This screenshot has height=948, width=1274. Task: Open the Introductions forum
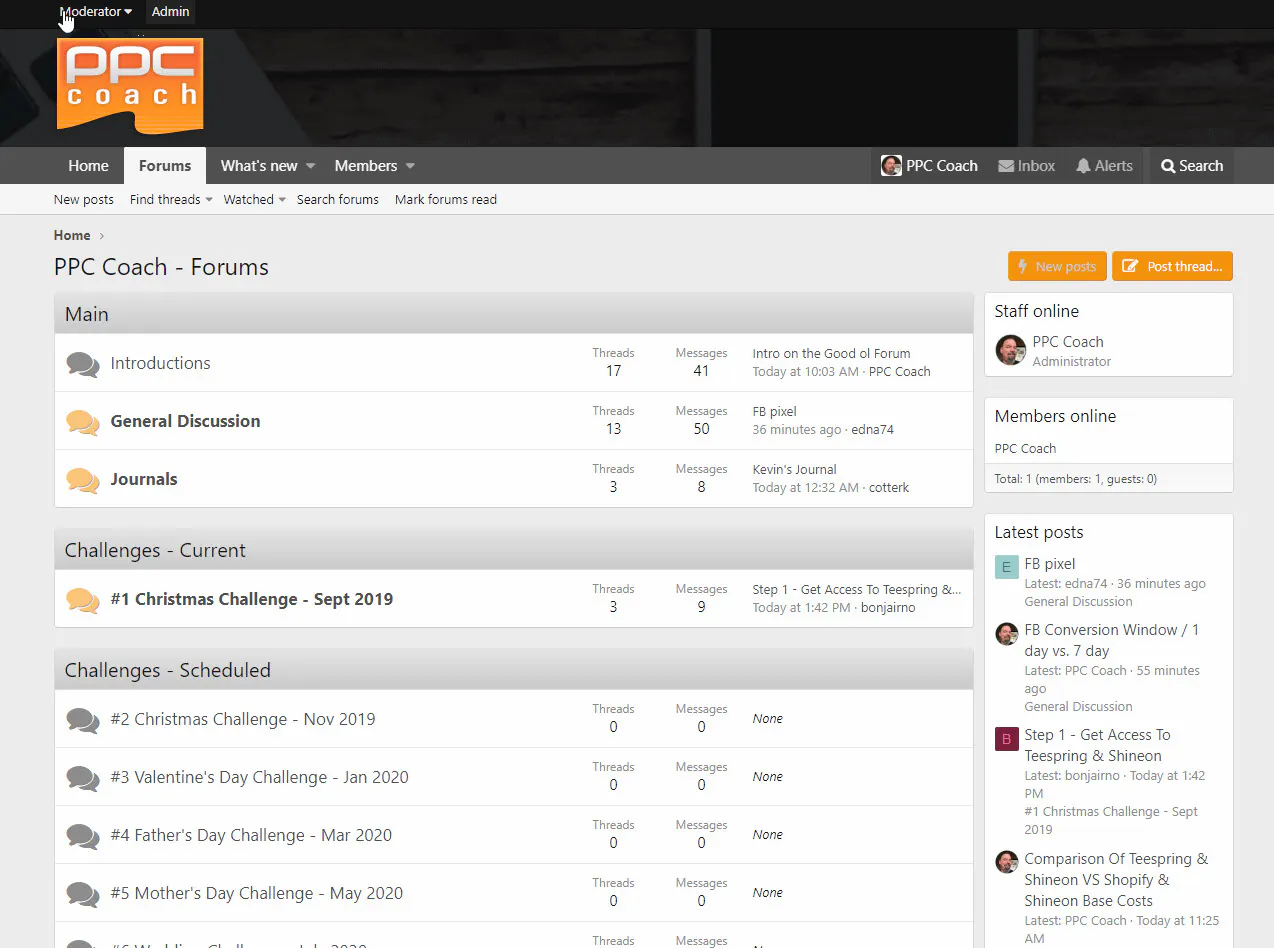pyautogui.click(x=161, y=363)
